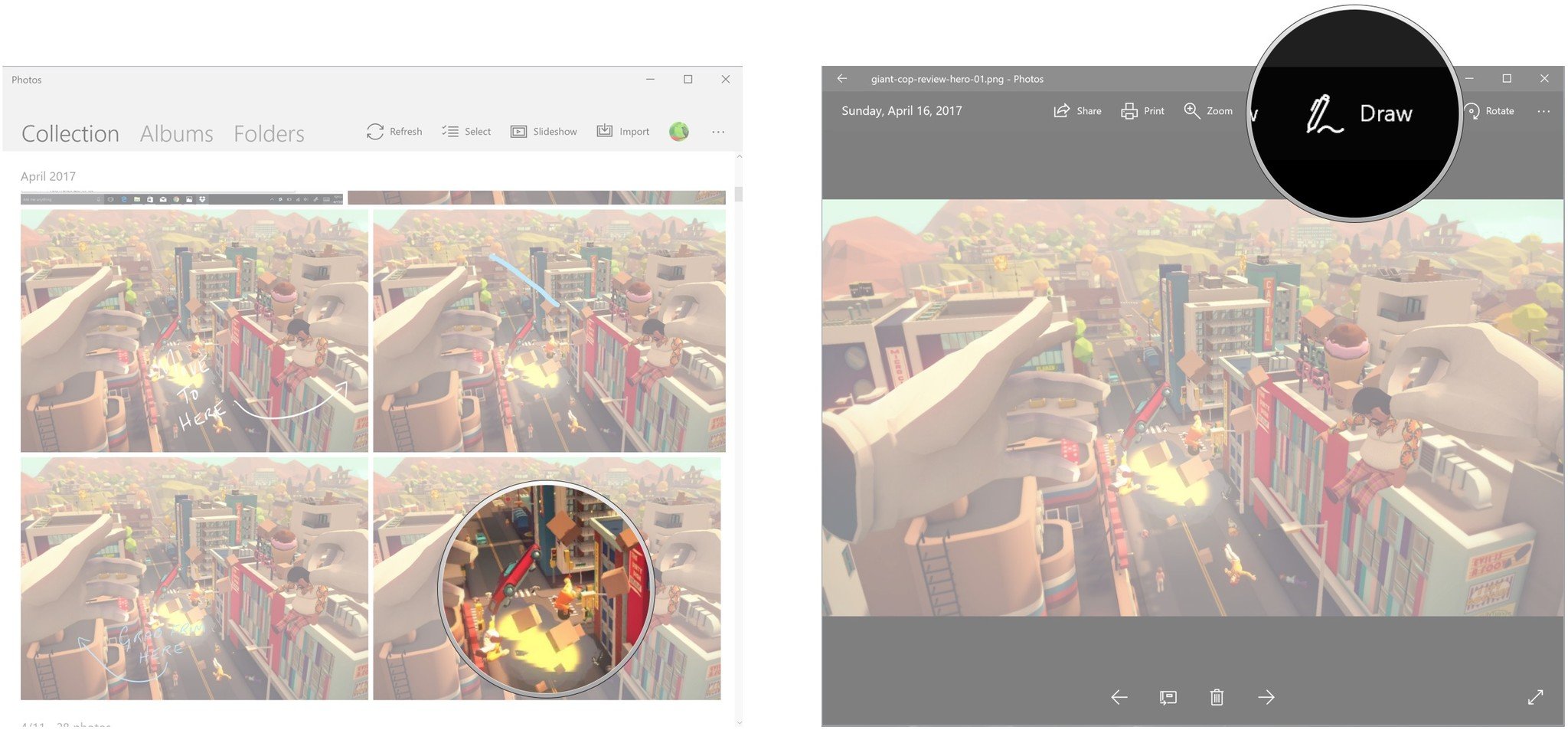Go to the previous photo
Viewport: 1568px width, 730px height.
1119,697
